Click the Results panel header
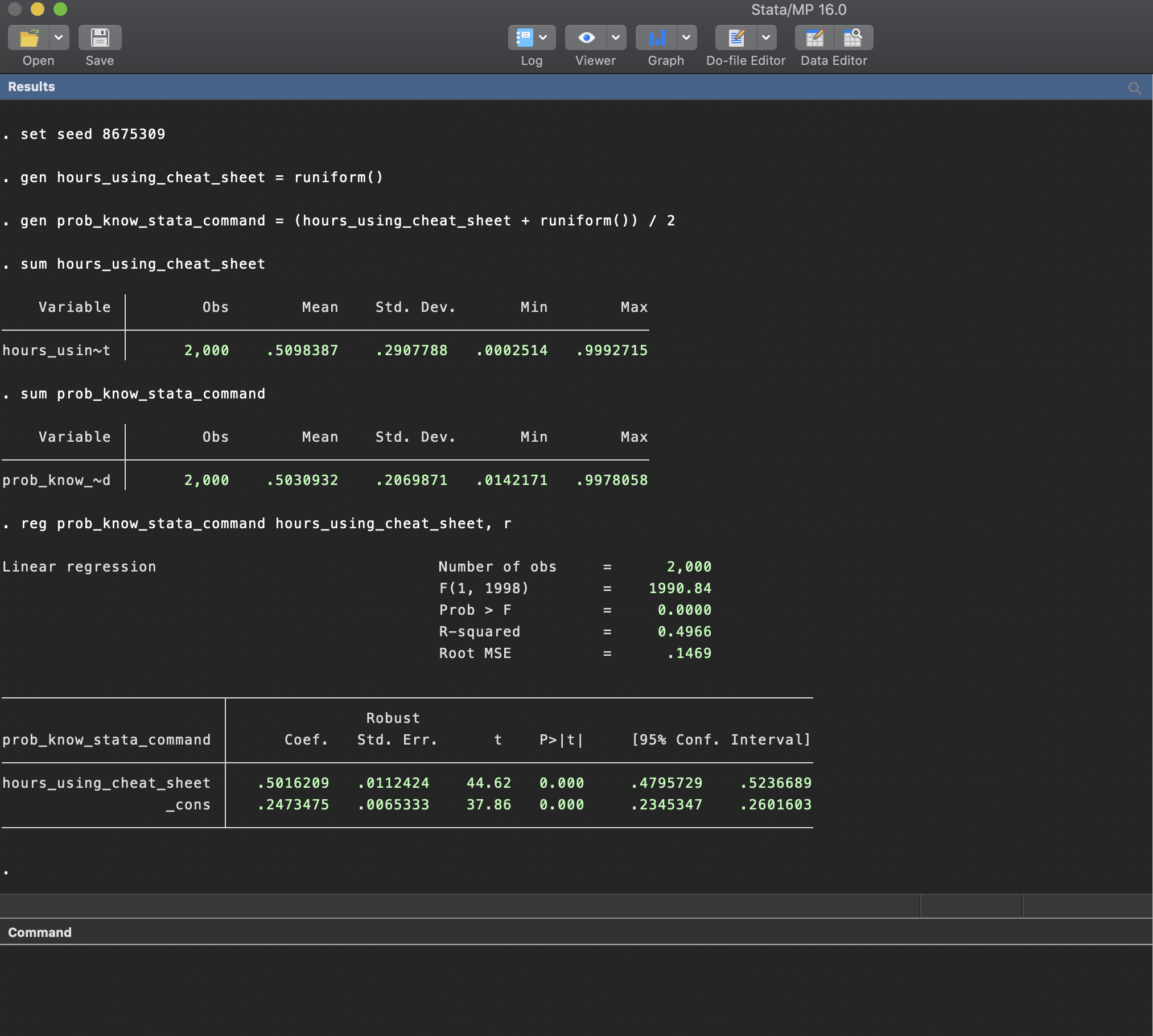This screenshot has height=1036, width=1153. point(32,87)
